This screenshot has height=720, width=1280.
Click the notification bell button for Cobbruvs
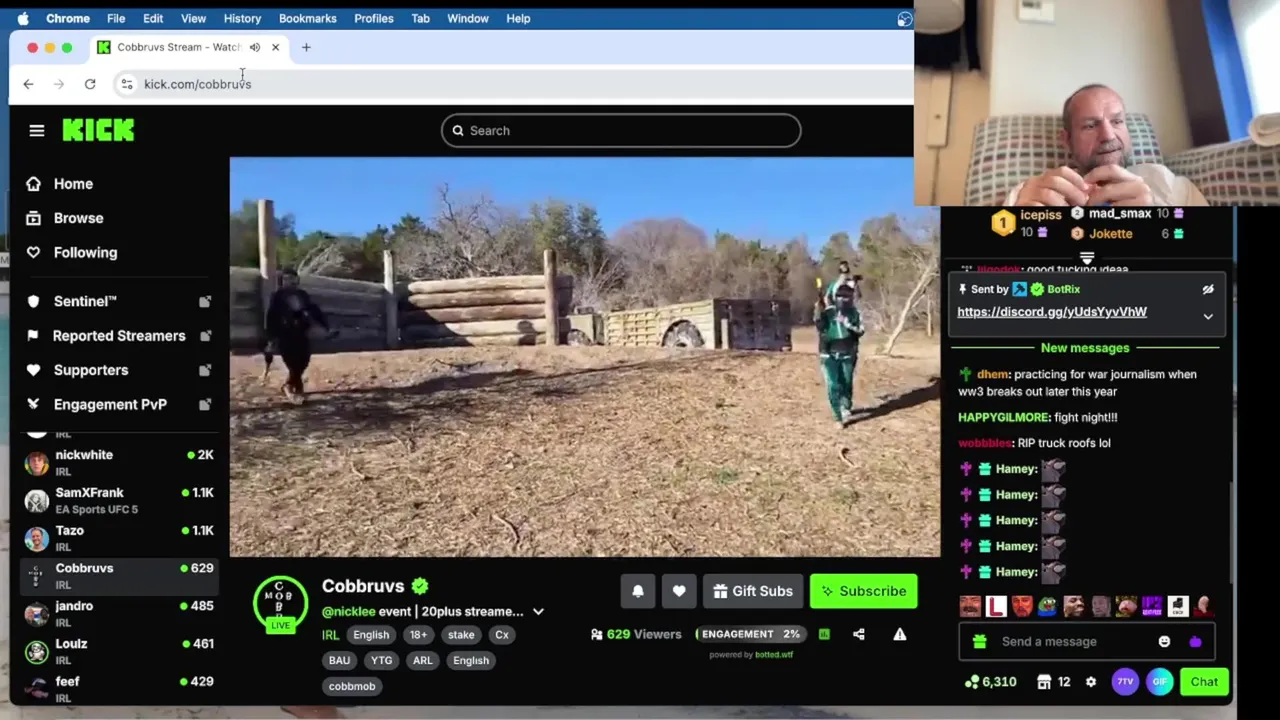[x=638, y=591]
